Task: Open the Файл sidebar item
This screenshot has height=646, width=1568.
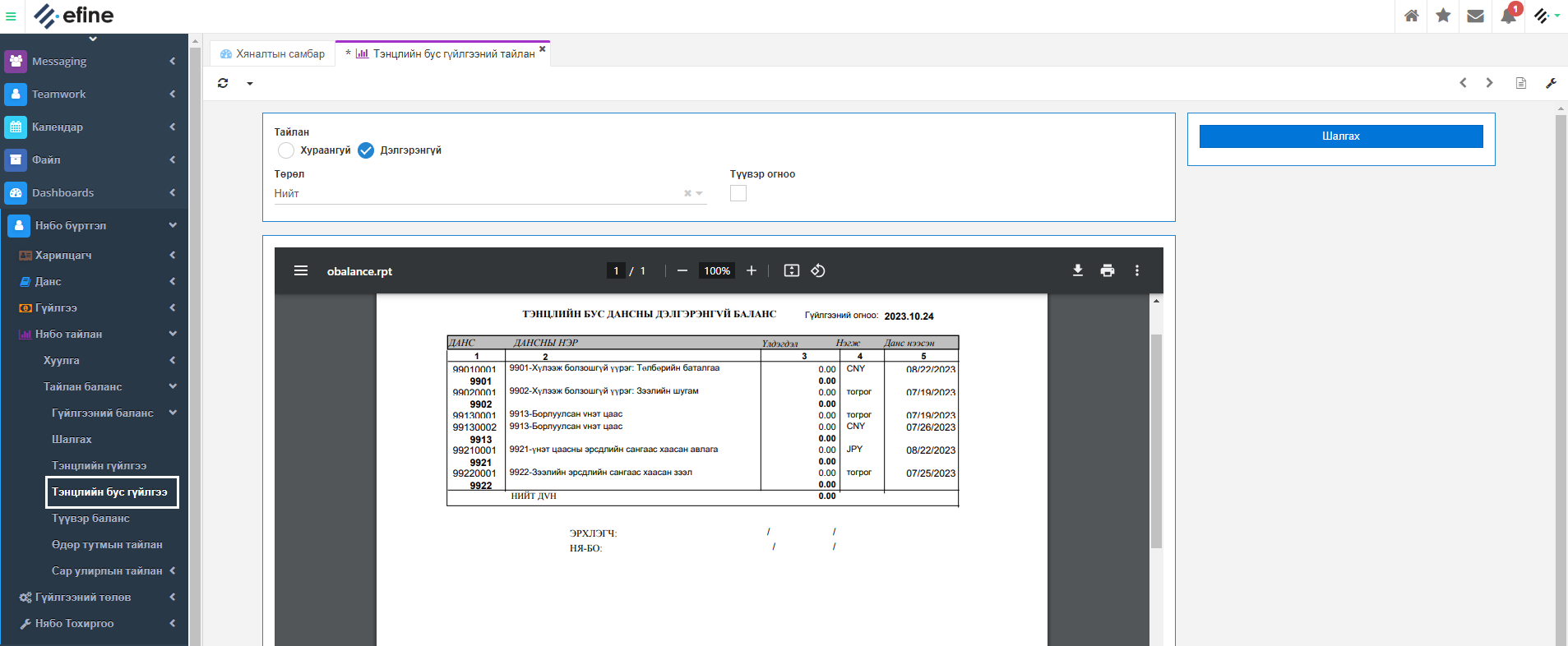Action: [95, 159]
